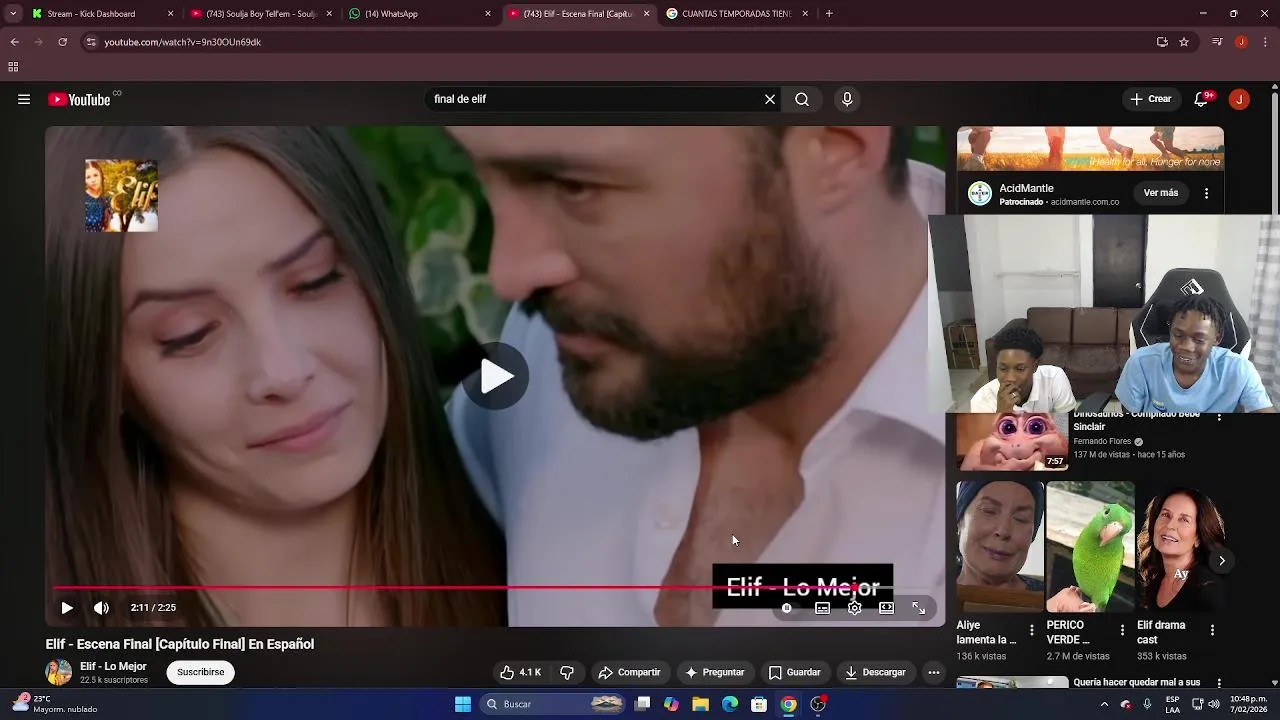The height and width of the screenshot is (720, 1280).
Task: Open the options menu for PERICO VERDE video
Action: [1122, 630]
